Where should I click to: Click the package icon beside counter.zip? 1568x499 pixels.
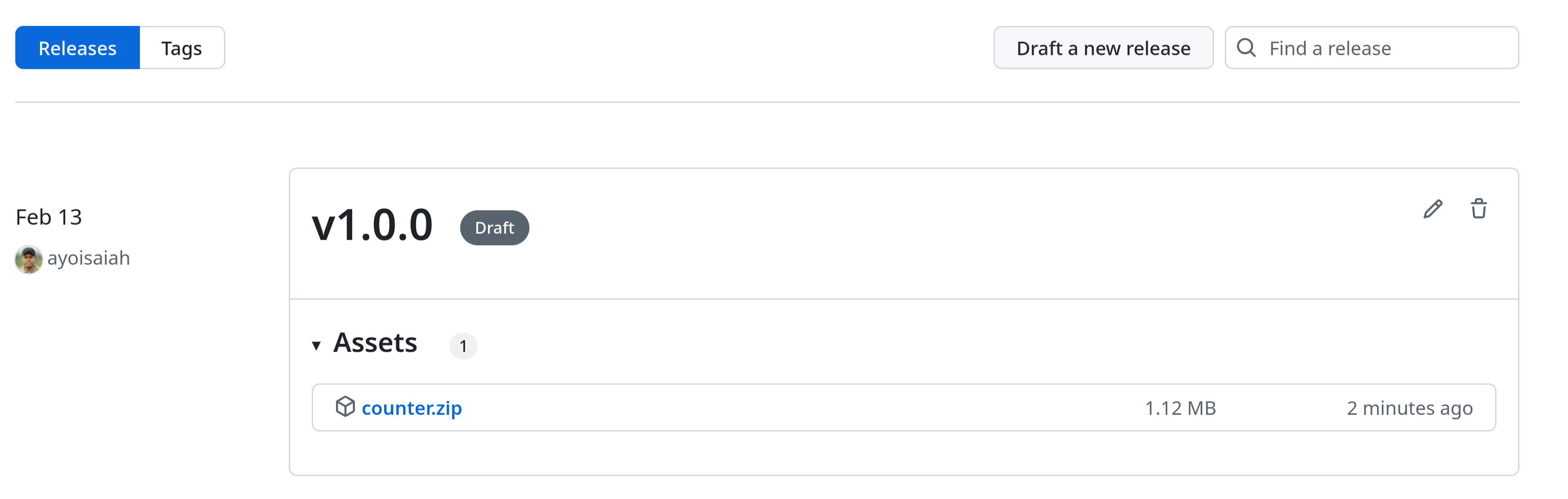pos(345,406)
